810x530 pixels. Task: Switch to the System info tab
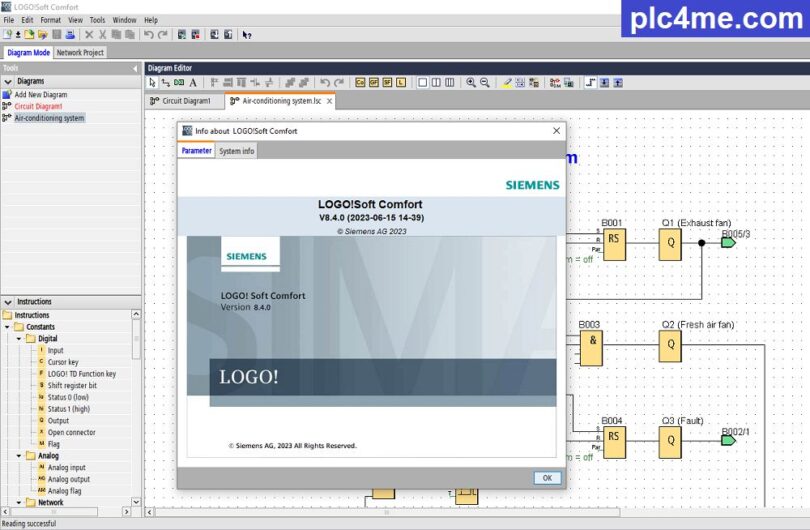point(237,151)
